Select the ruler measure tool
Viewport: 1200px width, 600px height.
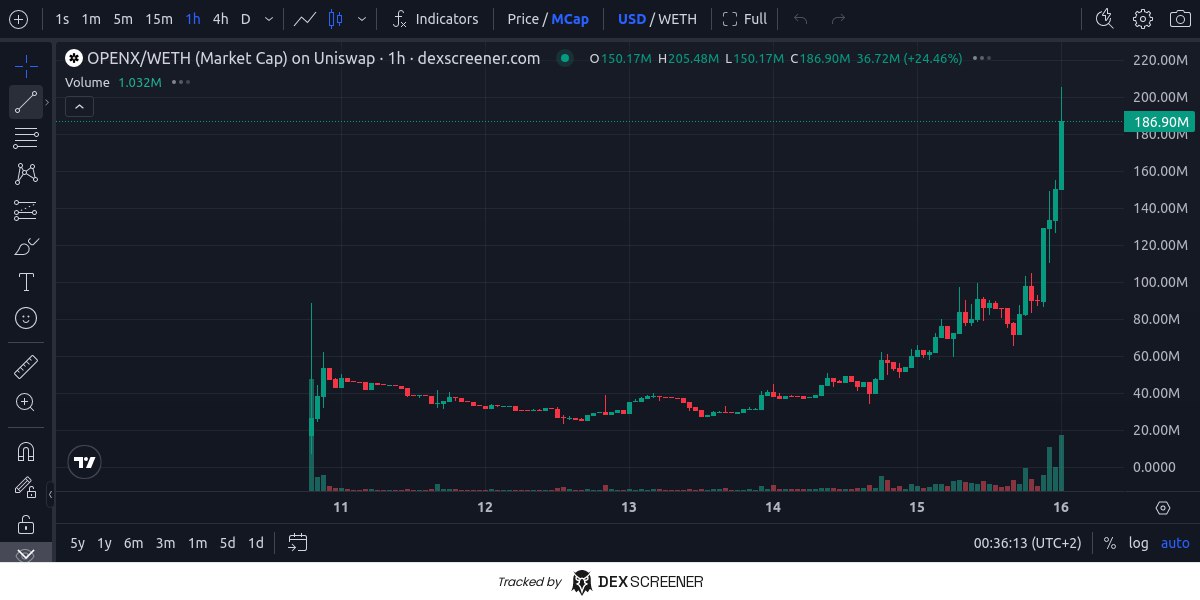[26, 366]
